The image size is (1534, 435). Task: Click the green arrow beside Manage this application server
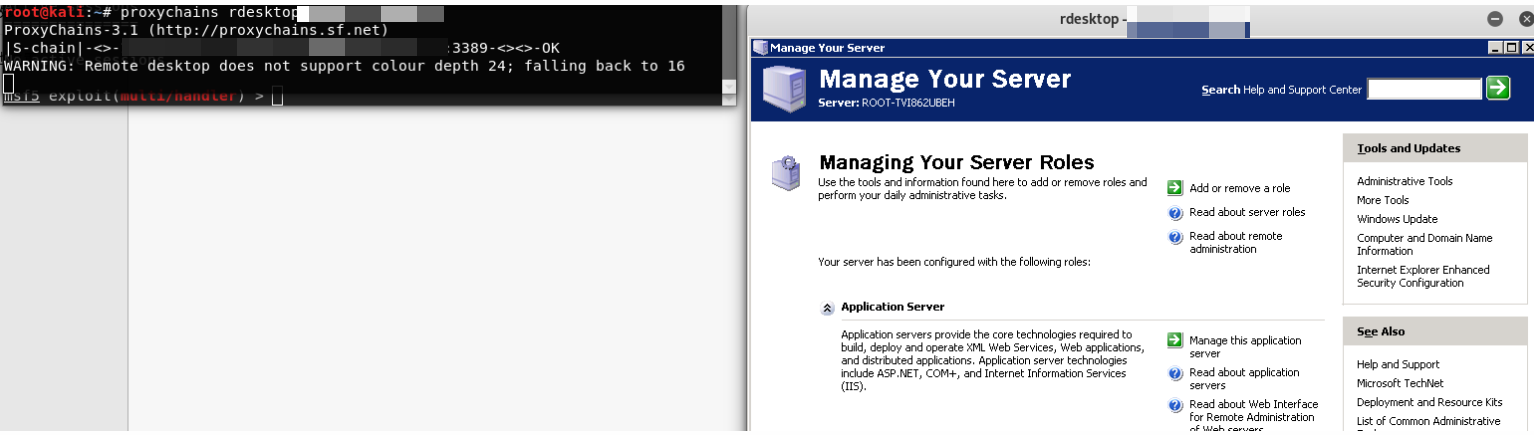click(x=1175, y=341)
